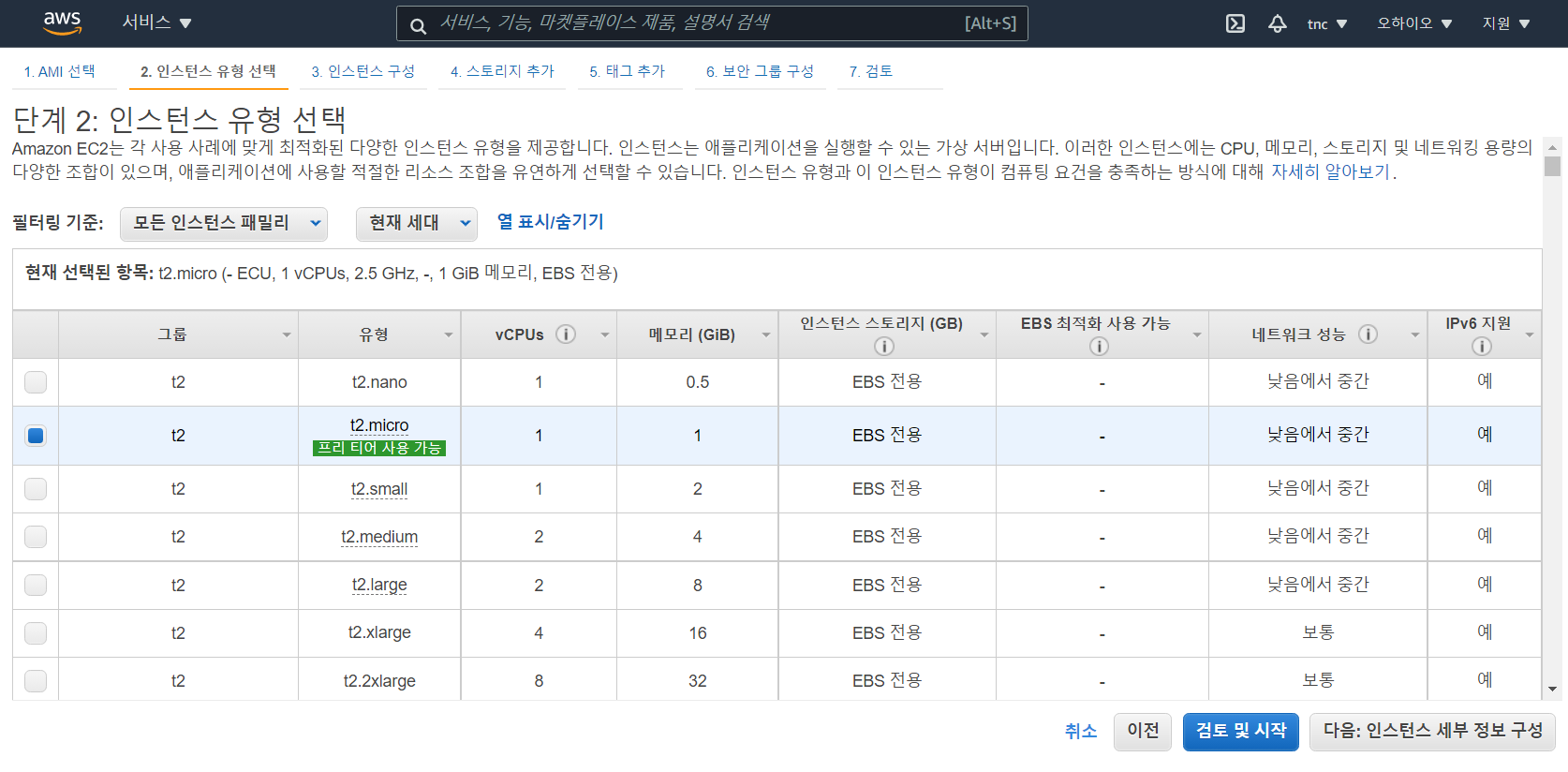Show info for EBS optimized column

(1100, 347)
